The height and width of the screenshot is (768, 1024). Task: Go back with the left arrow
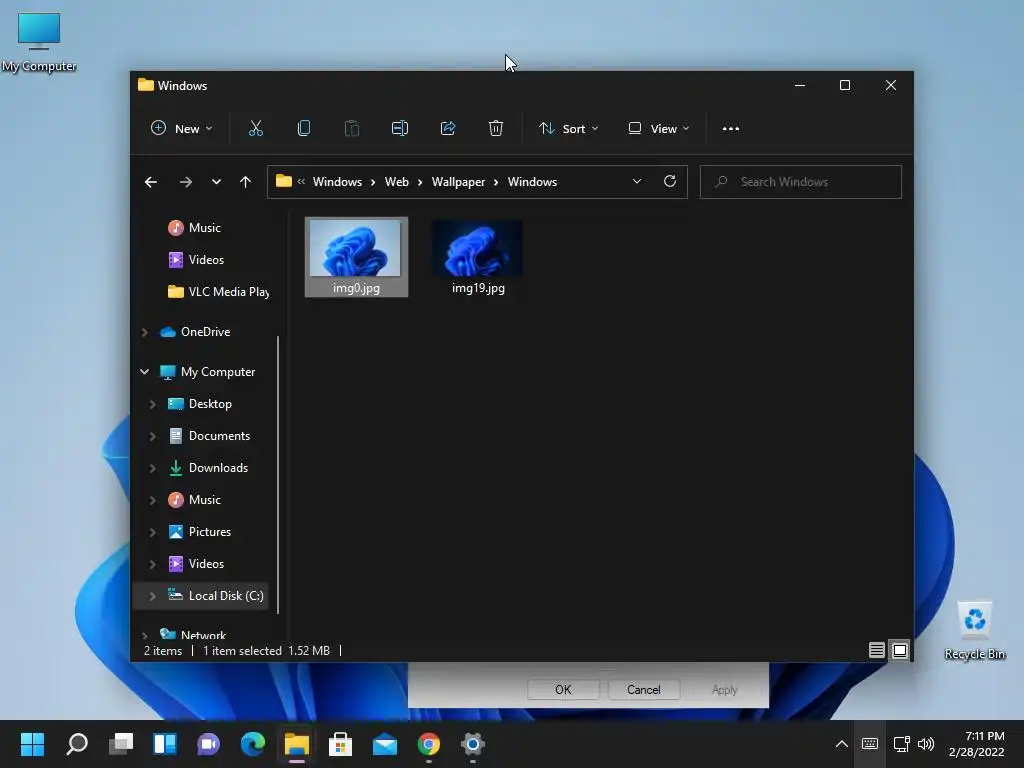tap(151, 182)
